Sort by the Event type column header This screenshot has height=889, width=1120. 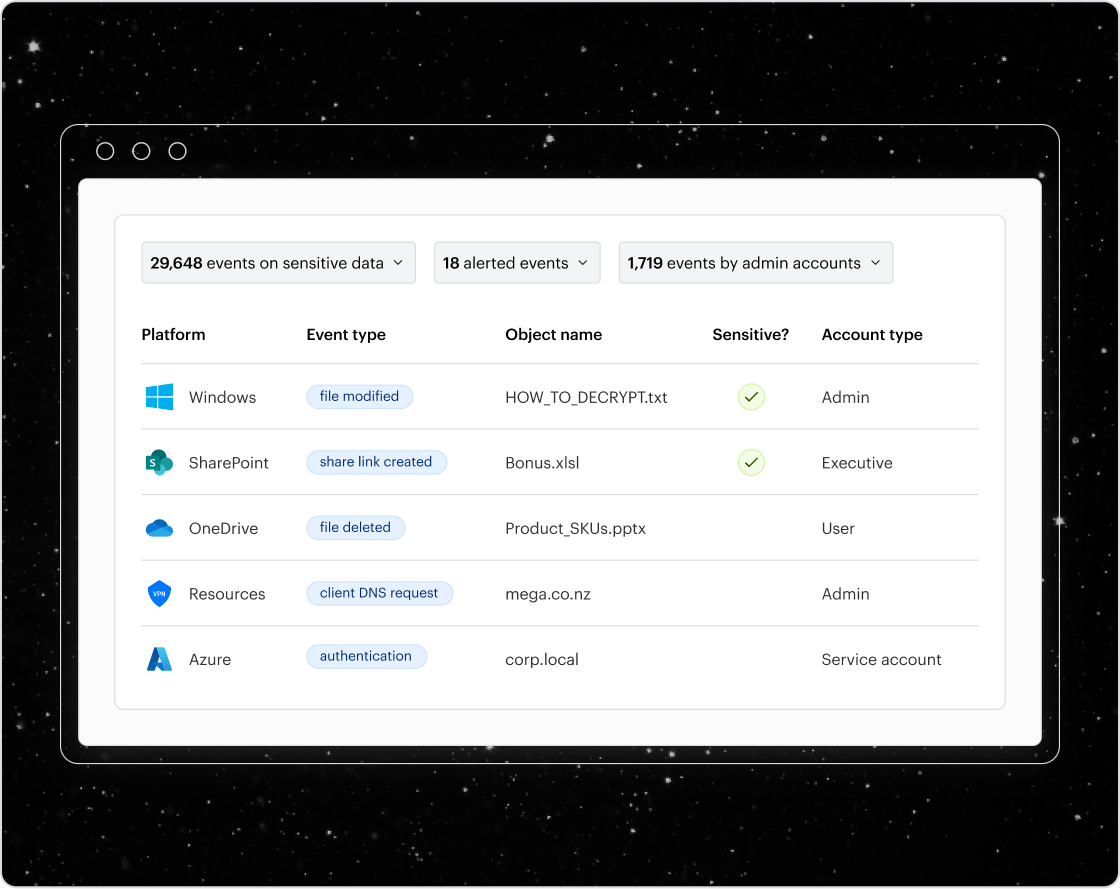pos(346,335)
